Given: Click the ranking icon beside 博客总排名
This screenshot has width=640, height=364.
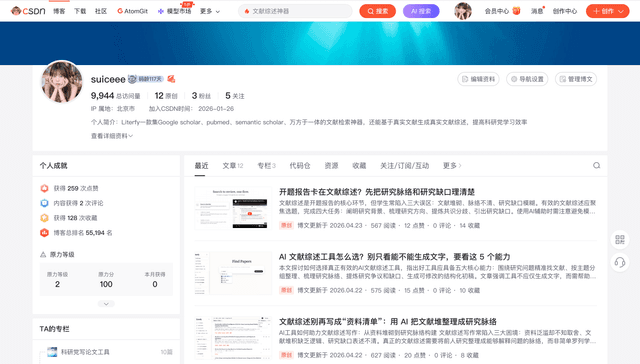Looking at the screenshot, I should click(44, 233).
